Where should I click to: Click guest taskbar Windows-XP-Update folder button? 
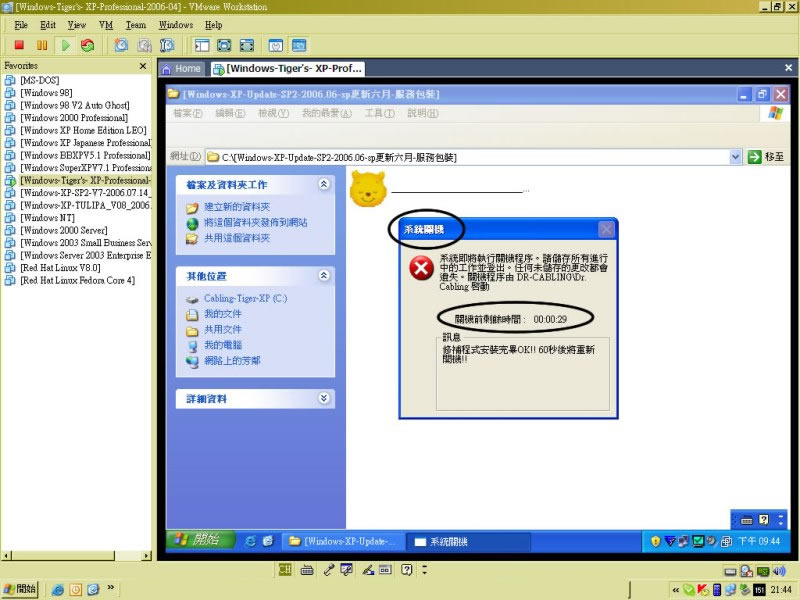tap(344, 541)
